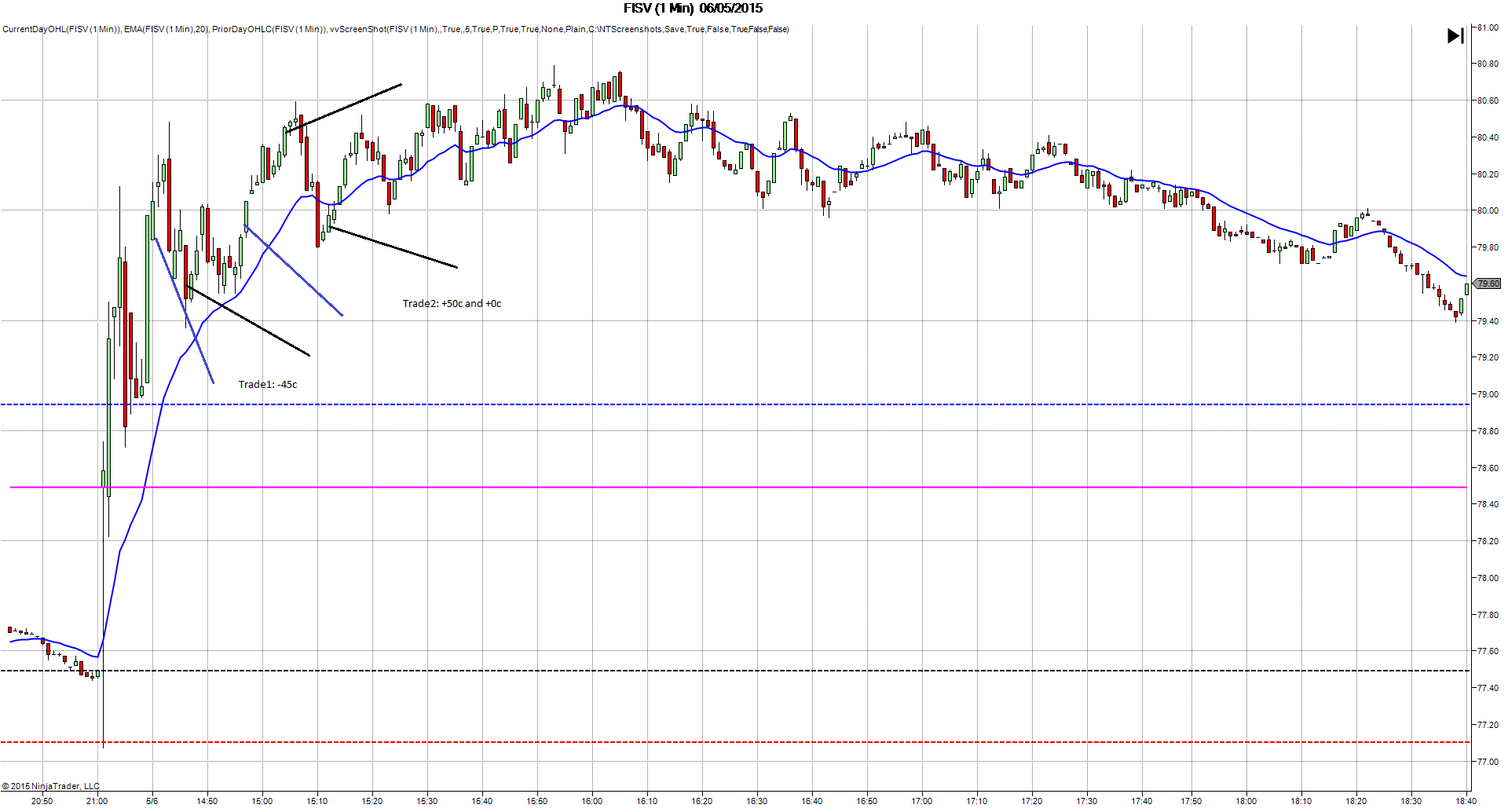
Task: Click the 18:20 time axis label
Action: tap(1356, 801)
